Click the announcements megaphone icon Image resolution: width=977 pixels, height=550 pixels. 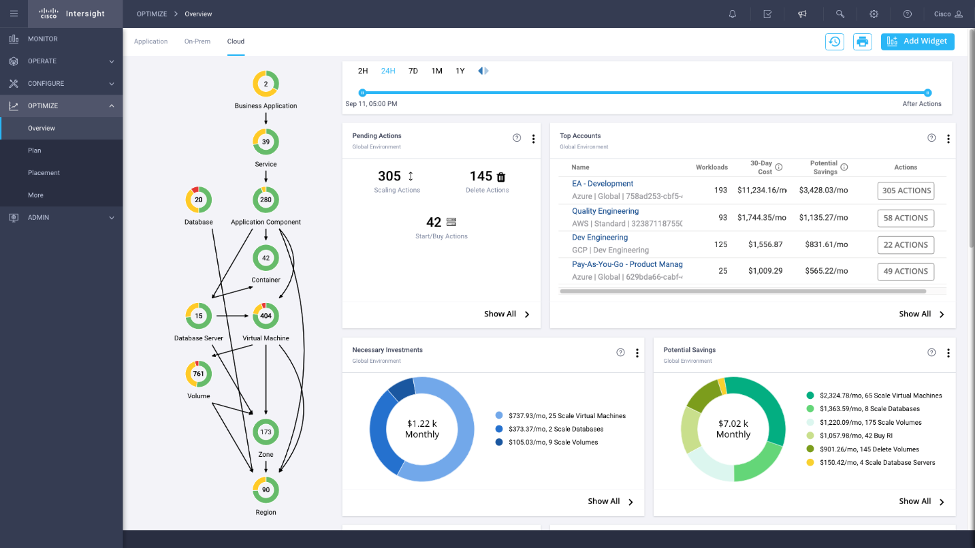802,14
